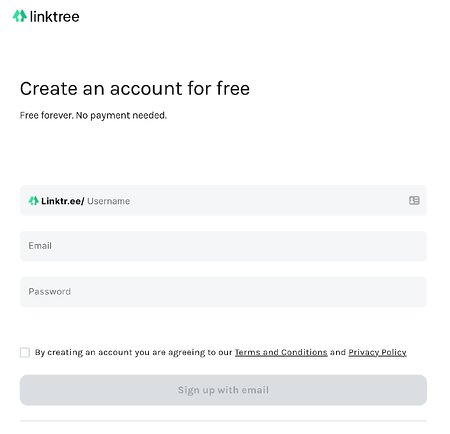
Task: Tick the terms agreement checkbox
Action: [x=25, y=352]
